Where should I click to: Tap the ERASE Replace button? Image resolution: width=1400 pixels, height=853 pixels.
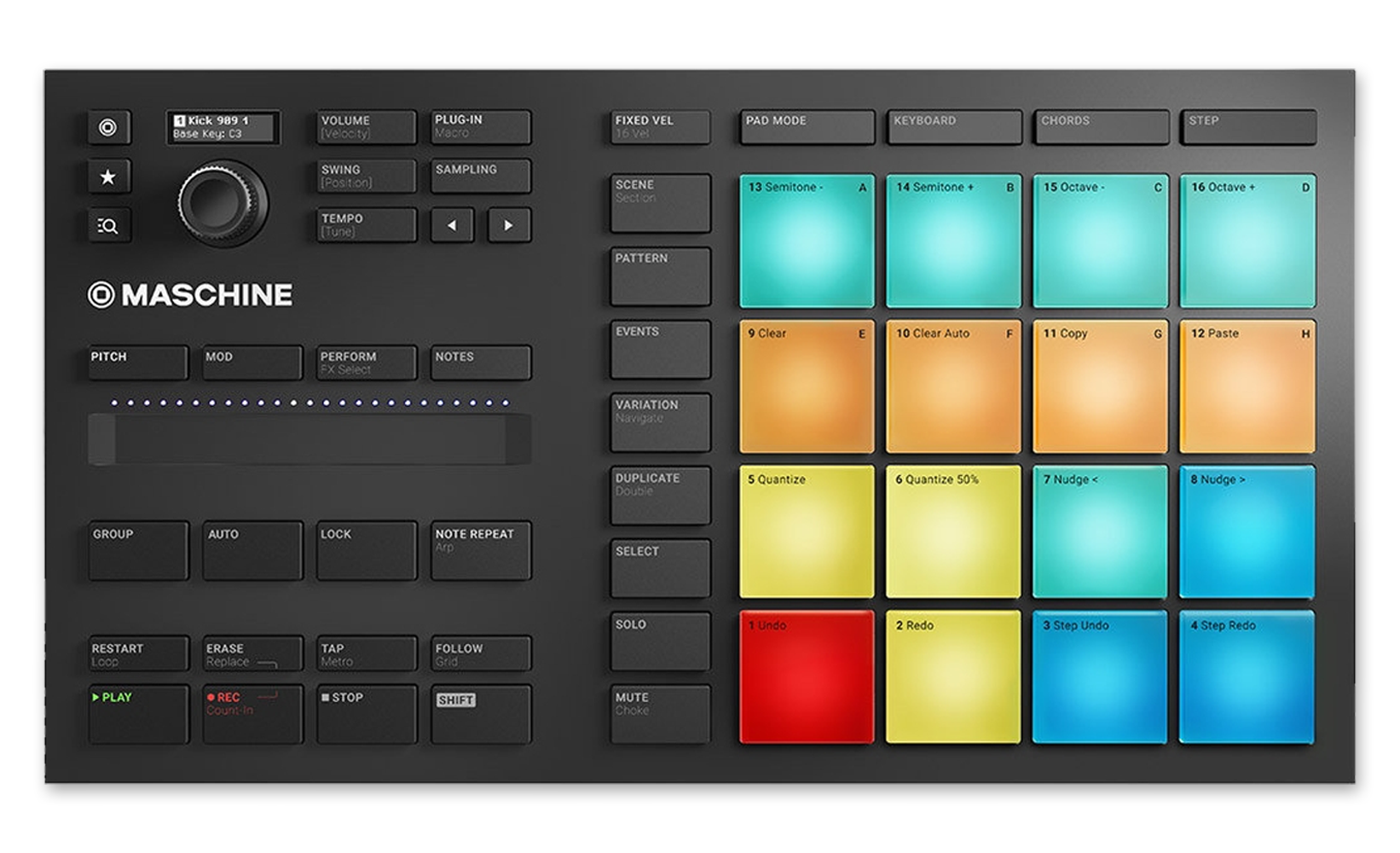[252, 653]
